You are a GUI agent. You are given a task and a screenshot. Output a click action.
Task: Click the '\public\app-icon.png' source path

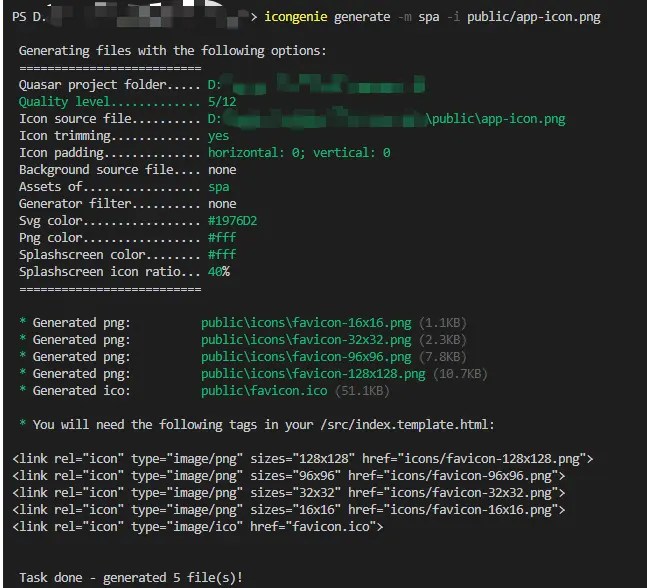click(496, 119)
